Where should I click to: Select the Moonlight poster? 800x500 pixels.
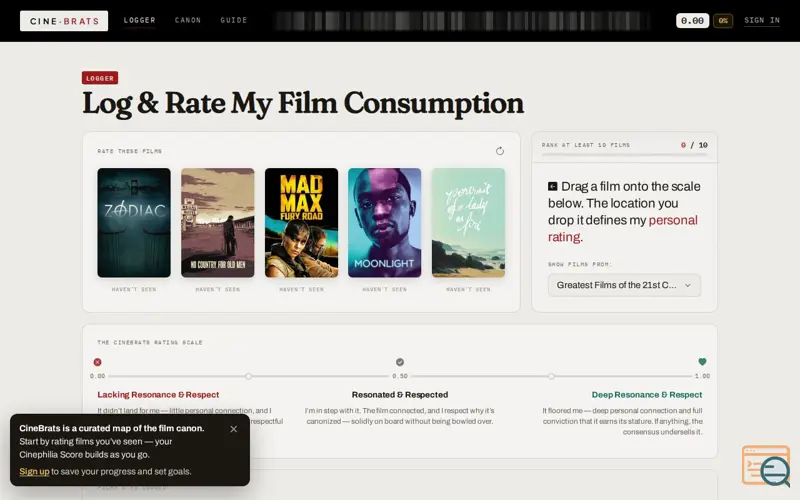(385, 223)
